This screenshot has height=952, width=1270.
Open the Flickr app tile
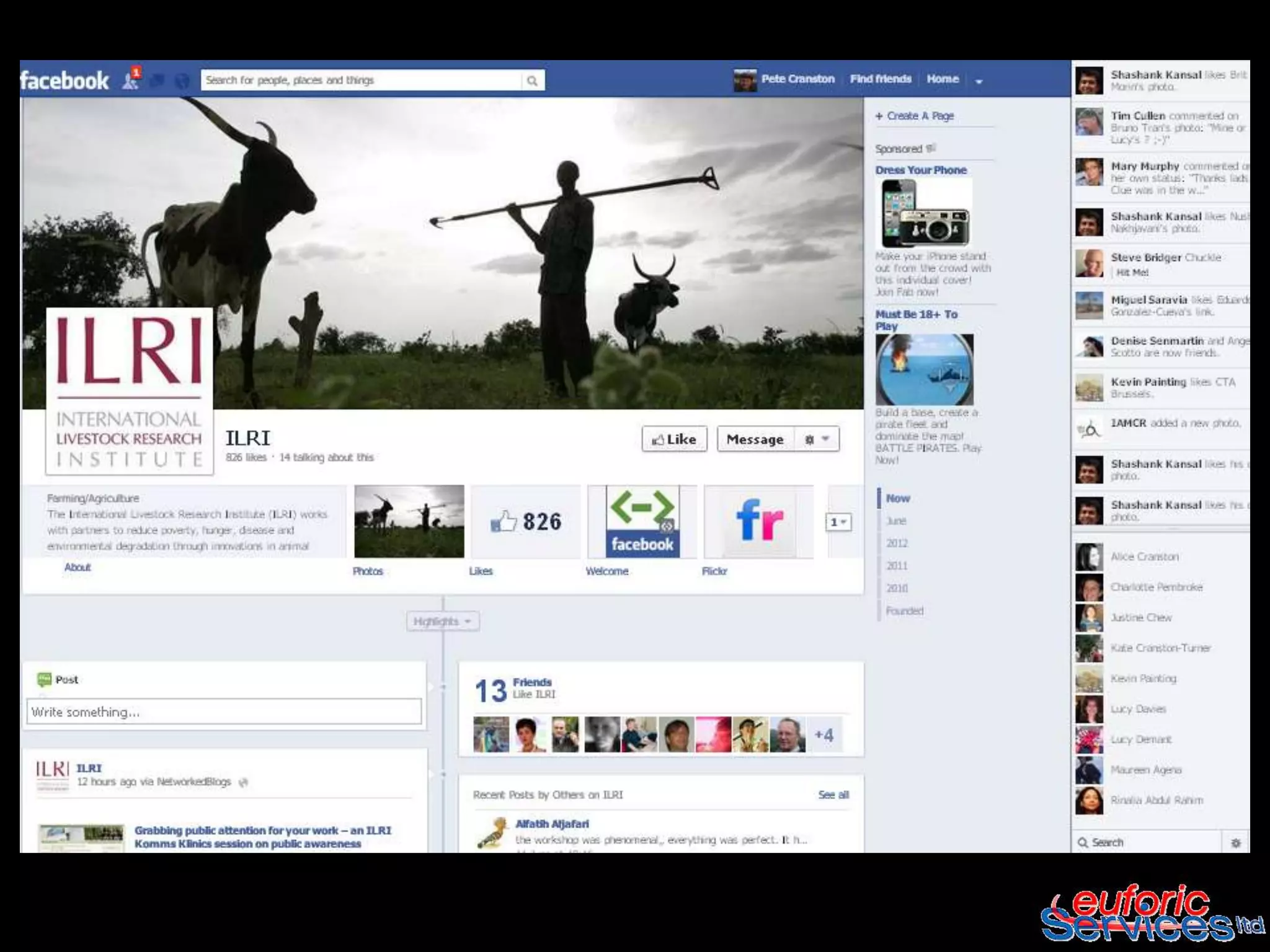coord(758,522)
